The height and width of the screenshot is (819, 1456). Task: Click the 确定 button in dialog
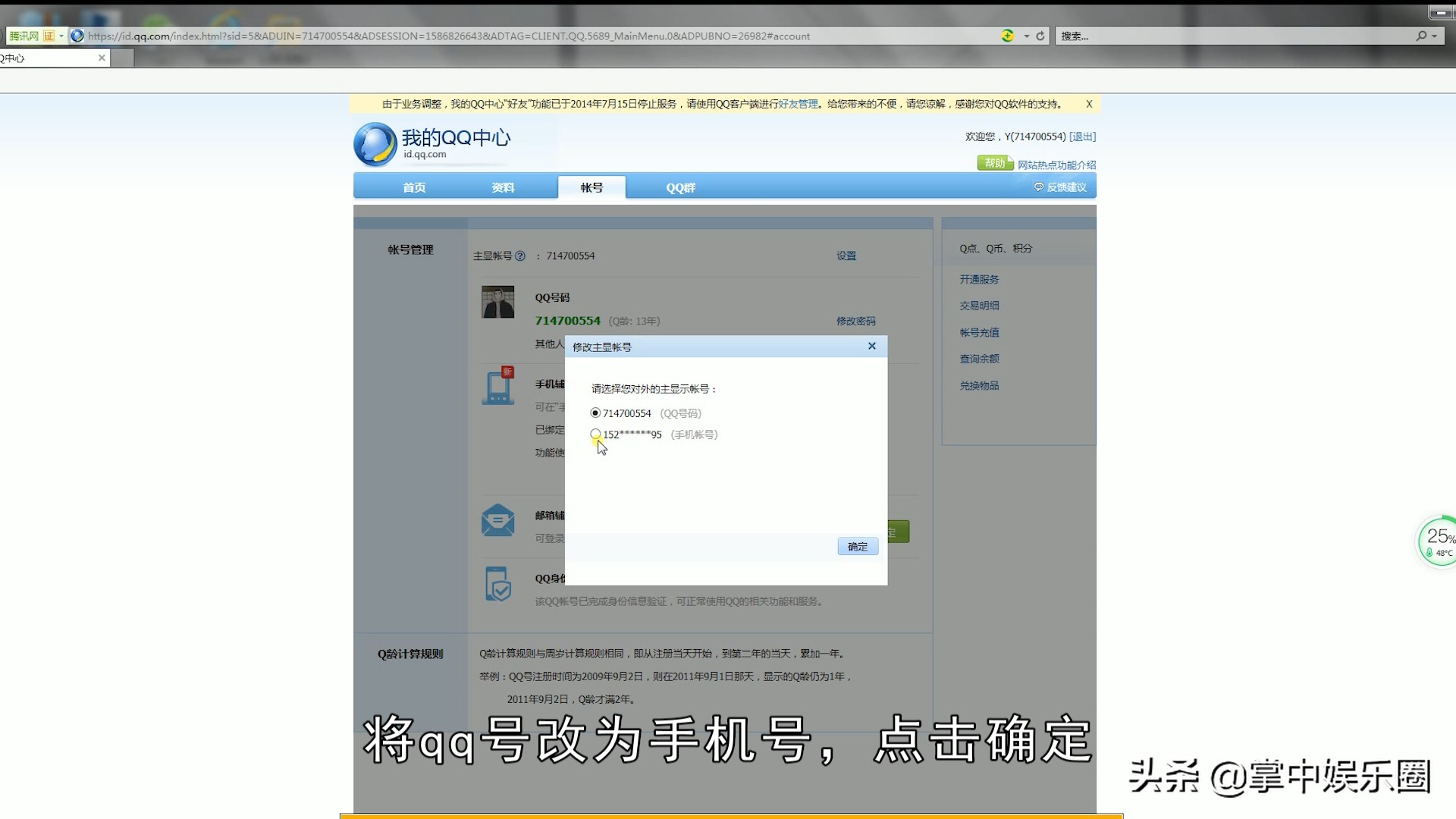[858, 547]
